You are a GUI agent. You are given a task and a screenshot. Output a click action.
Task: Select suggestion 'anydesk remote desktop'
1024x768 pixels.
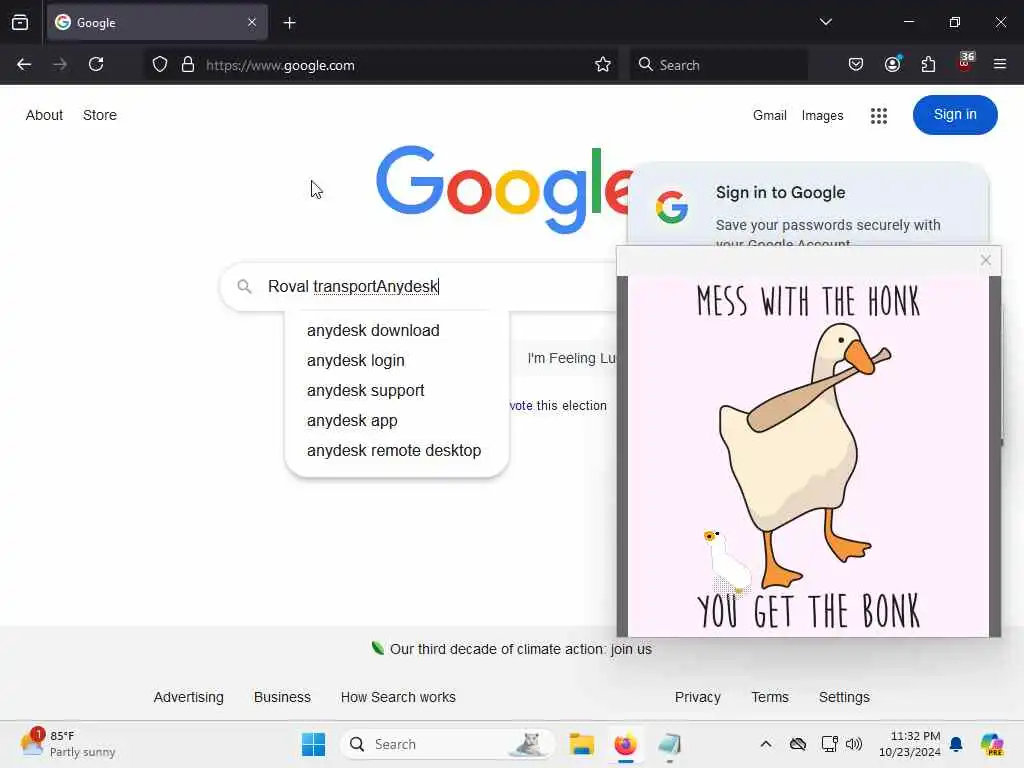(394, 451)
